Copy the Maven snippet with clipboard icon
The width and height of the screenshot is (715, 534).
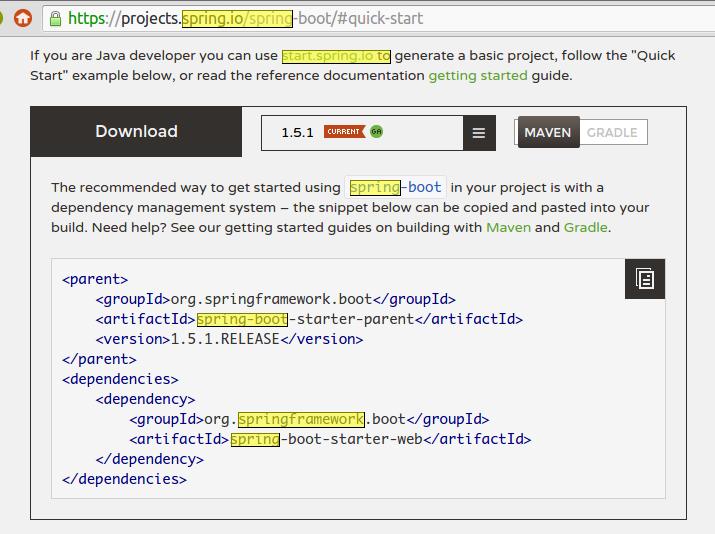pyautogui.click(x=645, y=279)
